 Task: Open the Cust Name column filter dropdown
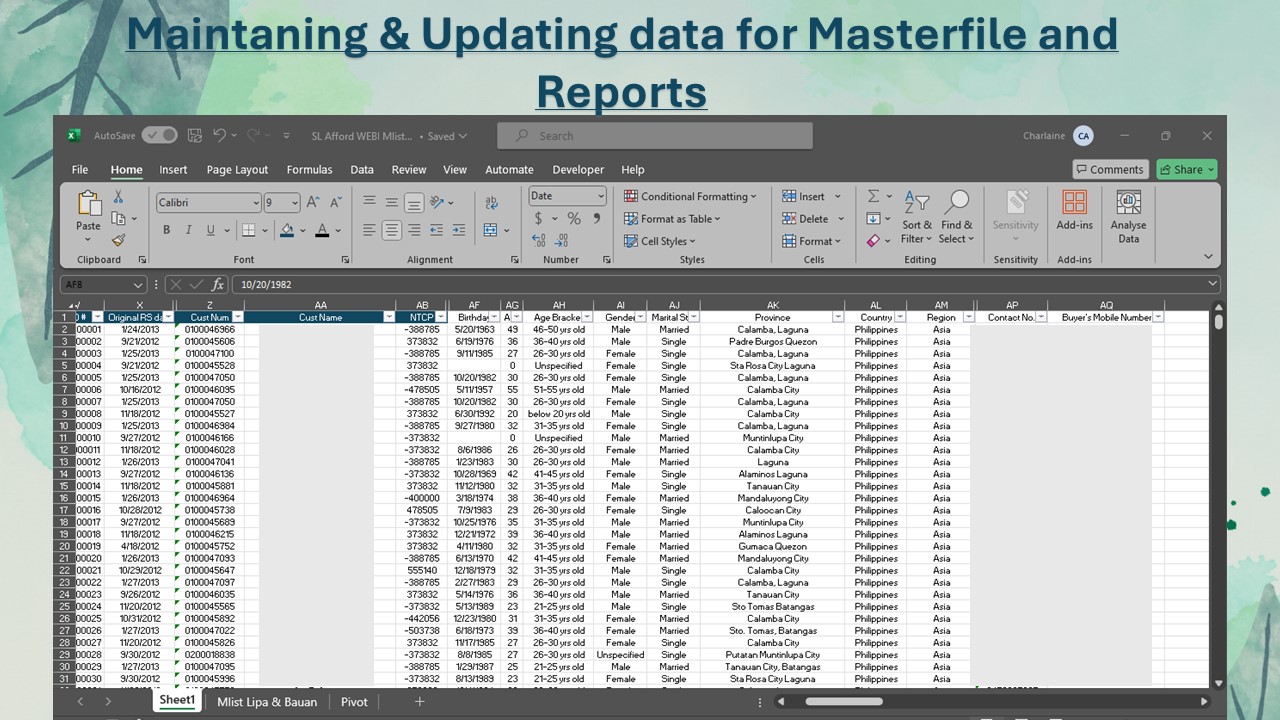point(389,317)
